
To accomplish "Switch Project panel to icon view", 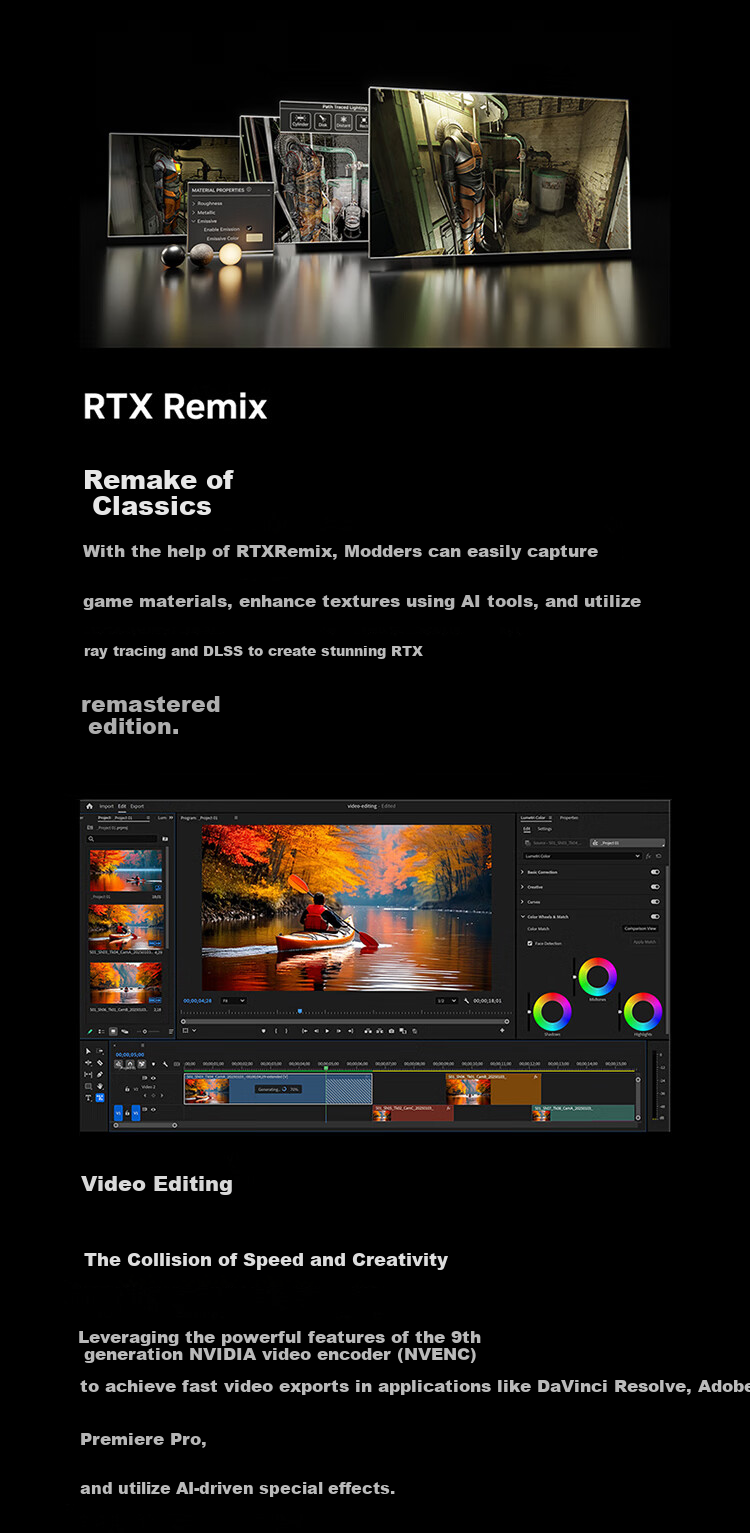I will (113, 1031).
